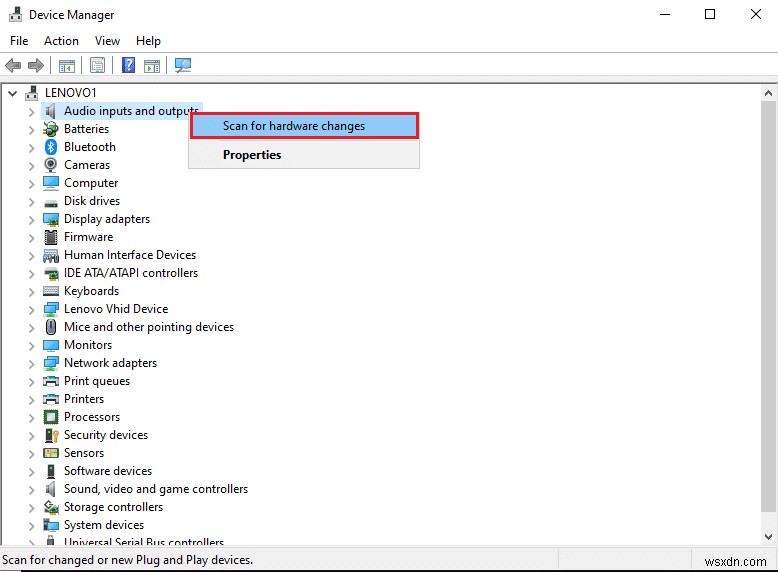Click the Cameras webcam icon
The image size is (778, 572).
coord(51,165)
